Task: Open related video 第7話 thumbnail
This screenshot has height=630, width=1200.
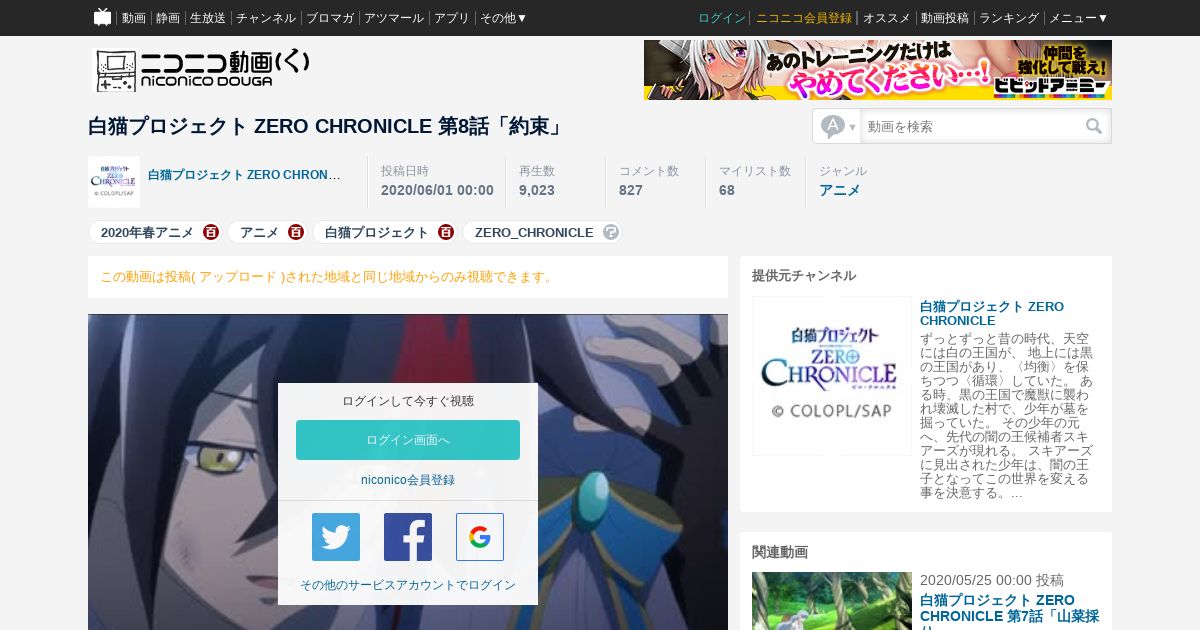Action: click(x=832, y=601)
